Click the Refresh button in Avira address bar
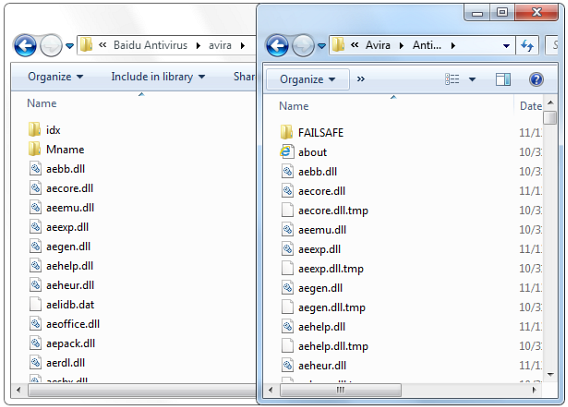 click(527, 45)
